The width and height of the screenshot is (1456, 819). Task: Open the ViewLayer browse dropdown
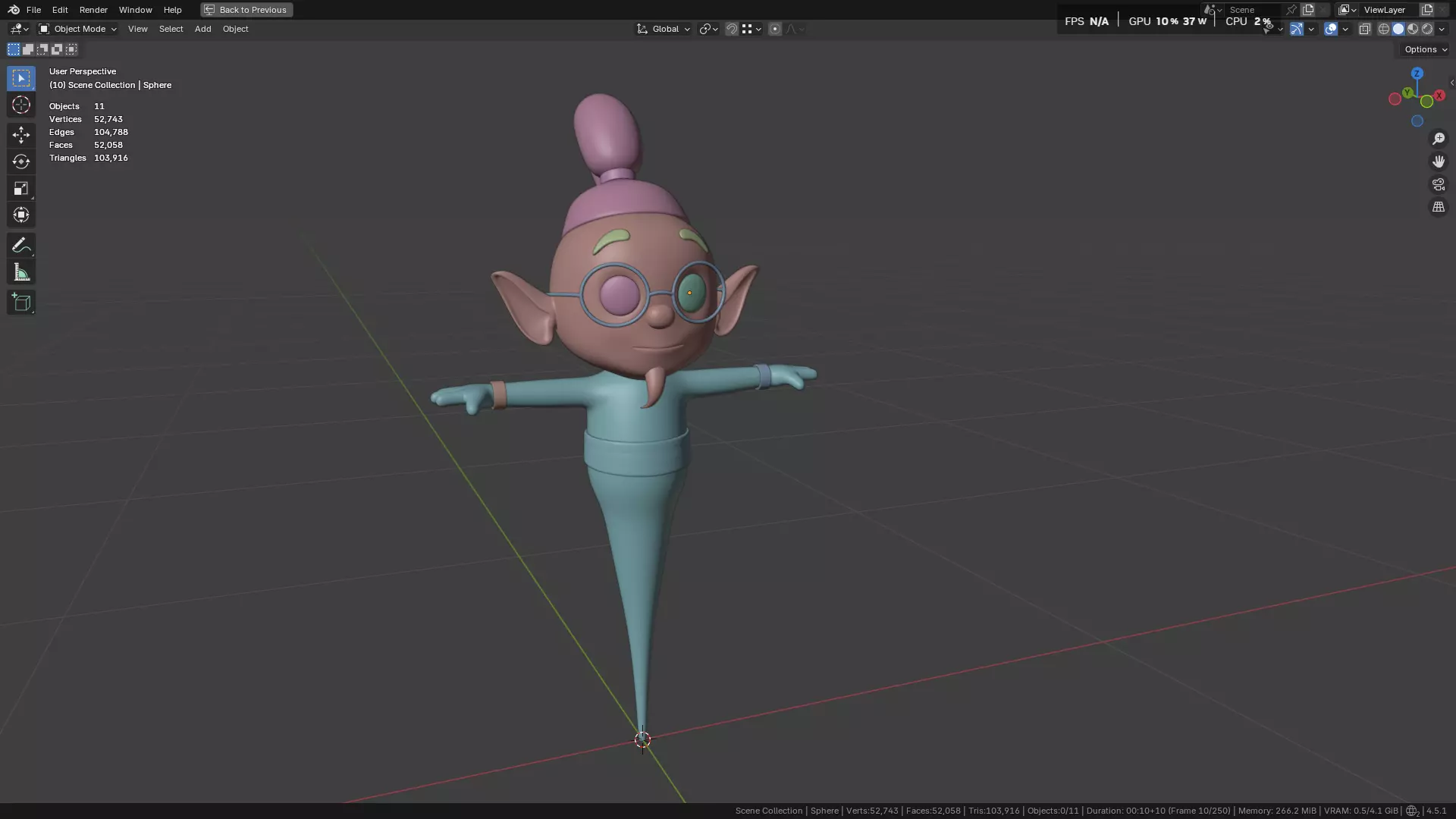coord(1348,10)
